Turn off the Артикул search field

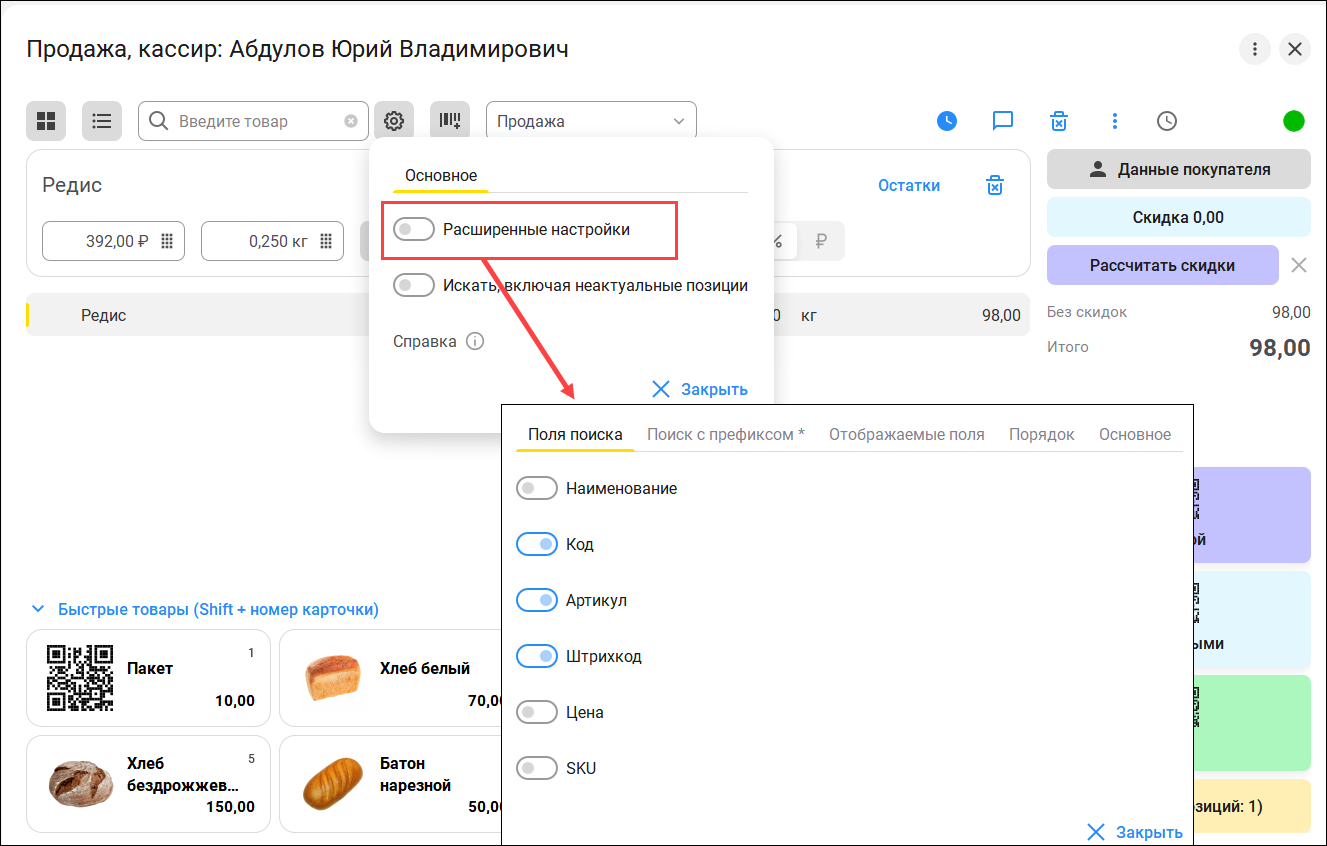click(x=536, y=600)
